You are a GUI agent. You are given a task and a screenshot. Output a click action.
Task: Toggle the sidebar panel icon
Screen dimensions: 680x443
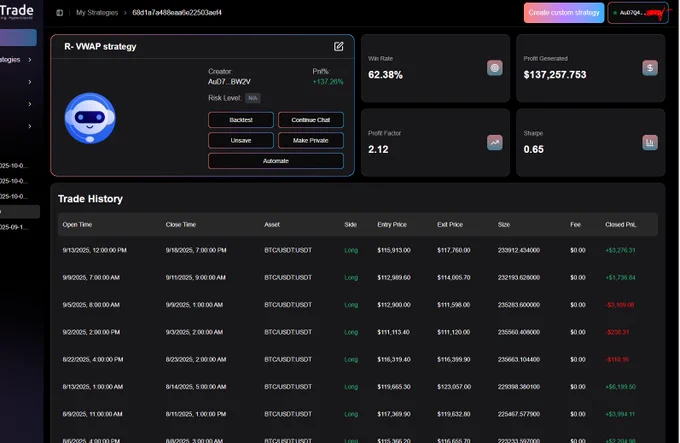pos(60,13)
